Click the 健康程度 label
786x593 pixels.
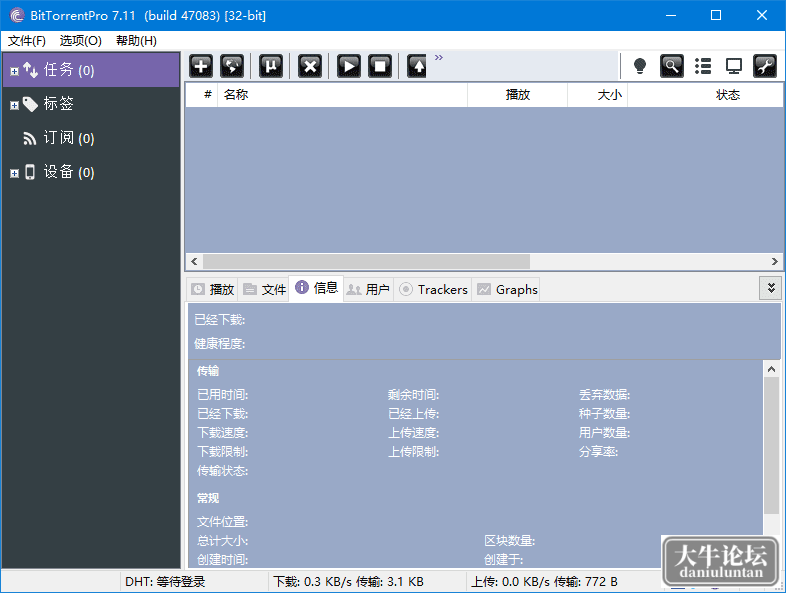point(220,343)
